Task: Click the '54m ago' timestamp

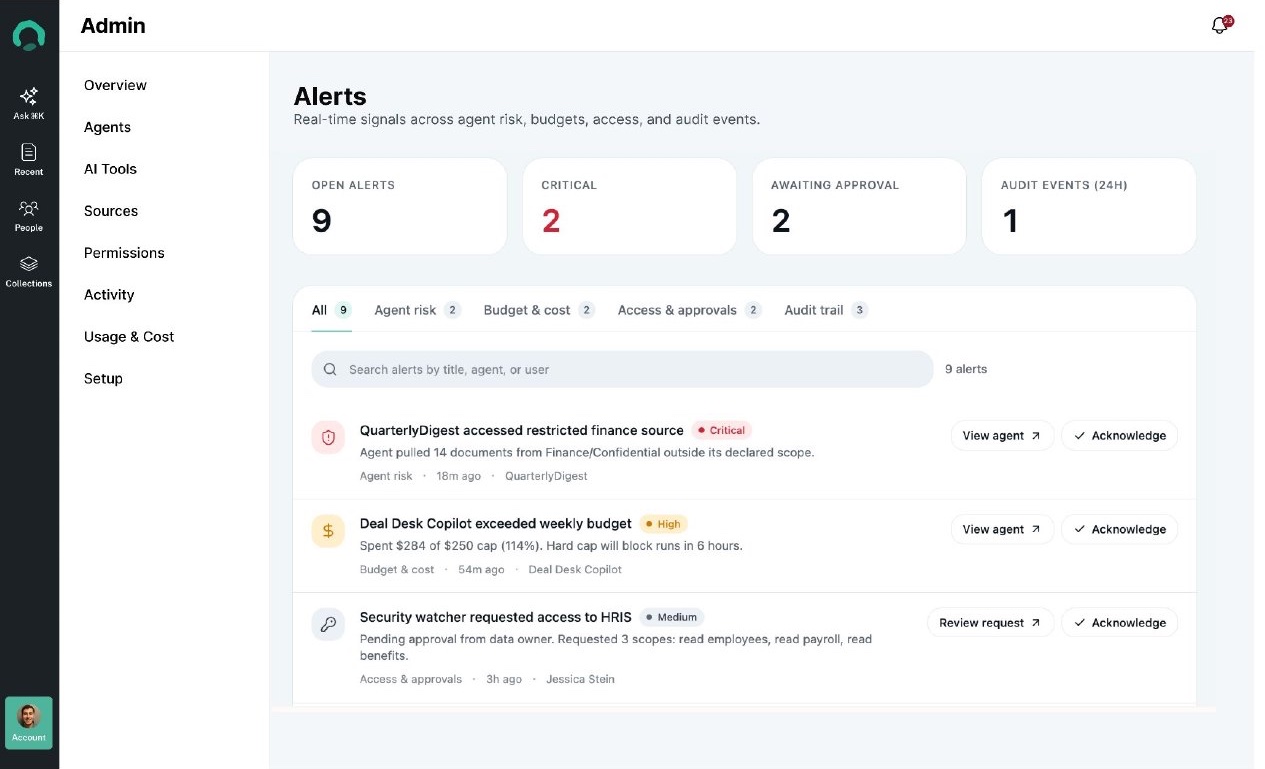Action: tap(481, 569)
